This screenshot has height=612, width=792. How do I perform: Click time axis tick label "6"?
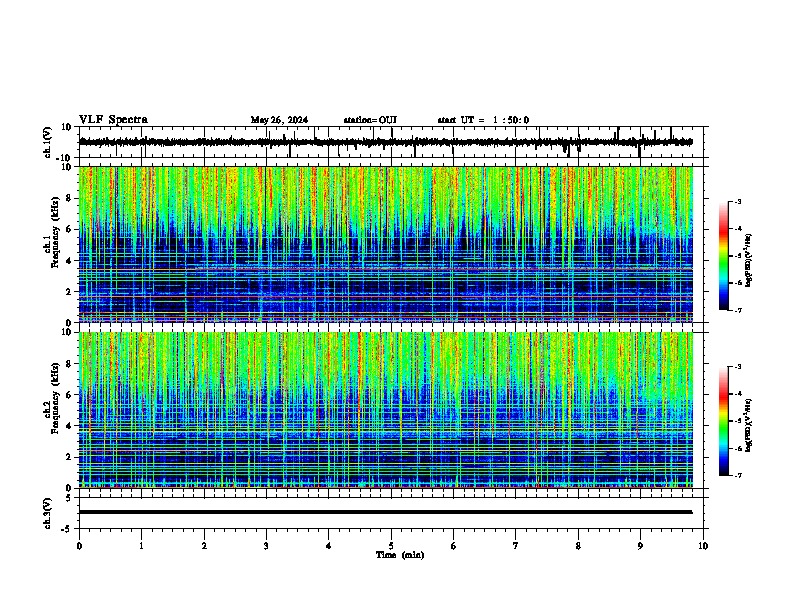tap(454, 546)
